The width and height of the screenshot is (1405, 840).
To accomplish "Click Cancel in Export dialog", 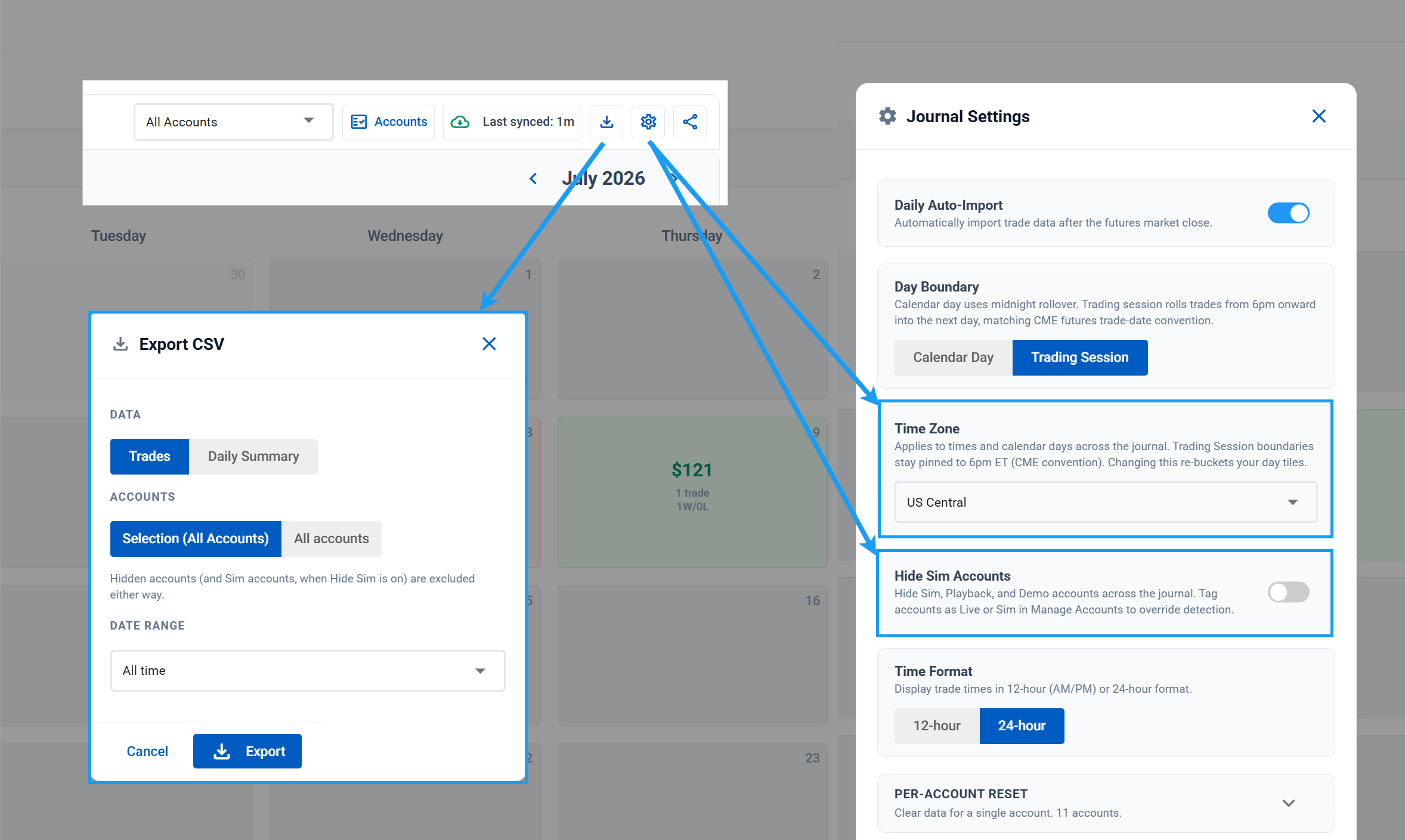I will (x=147, y=751).
